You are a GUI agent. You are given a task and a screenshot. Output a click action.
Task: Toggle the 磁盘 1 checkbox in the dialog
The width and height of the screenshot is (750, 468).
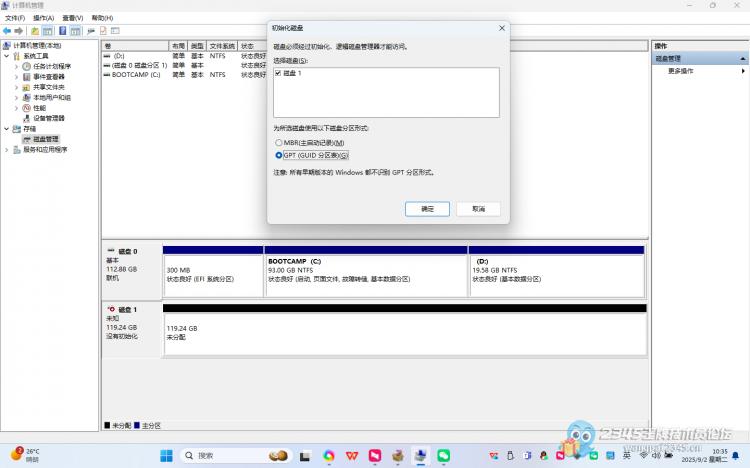[x=278, y=73]
